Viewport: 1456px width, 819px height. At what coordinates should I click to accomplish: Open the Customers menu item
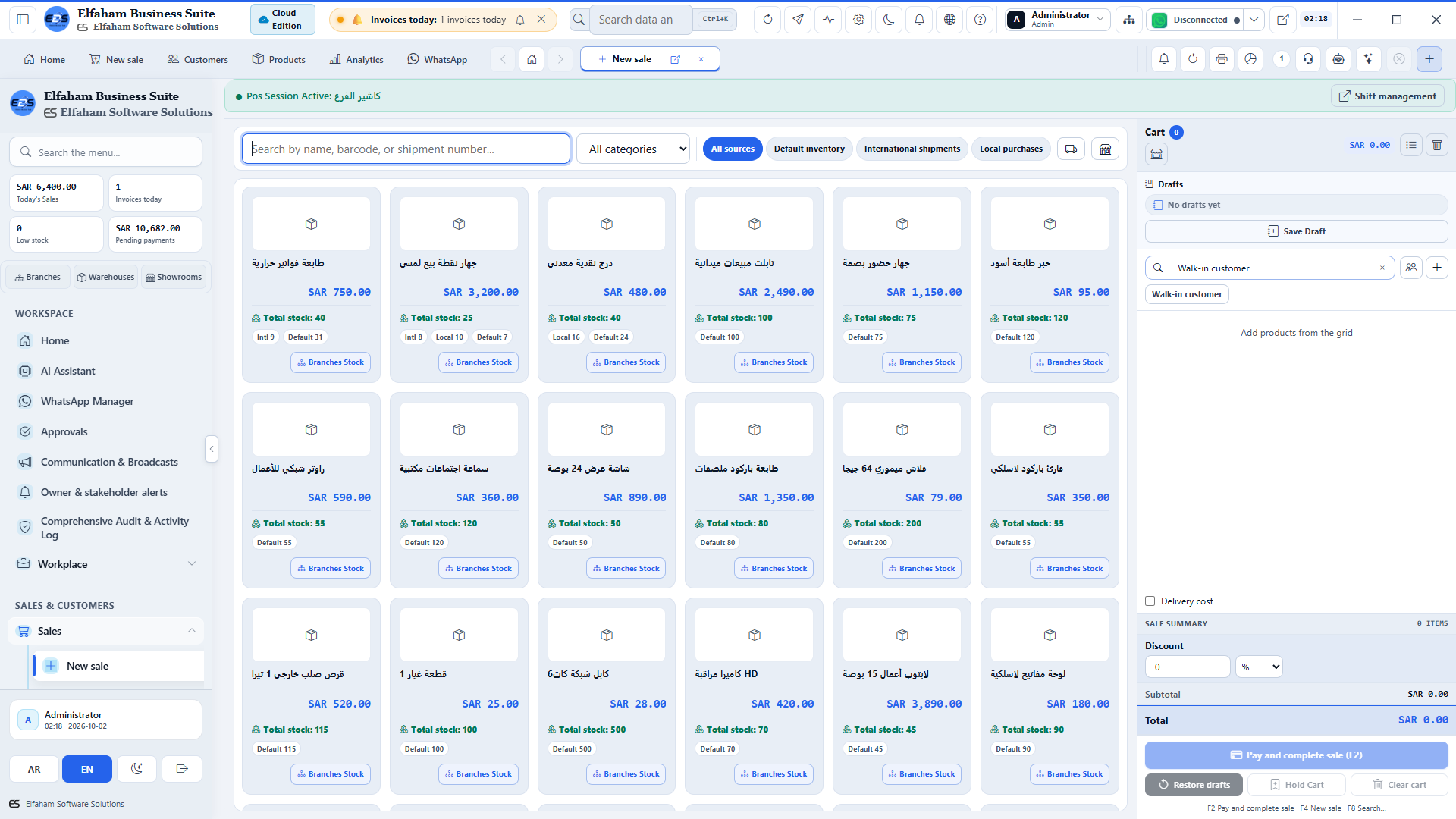tap(197, 60)
